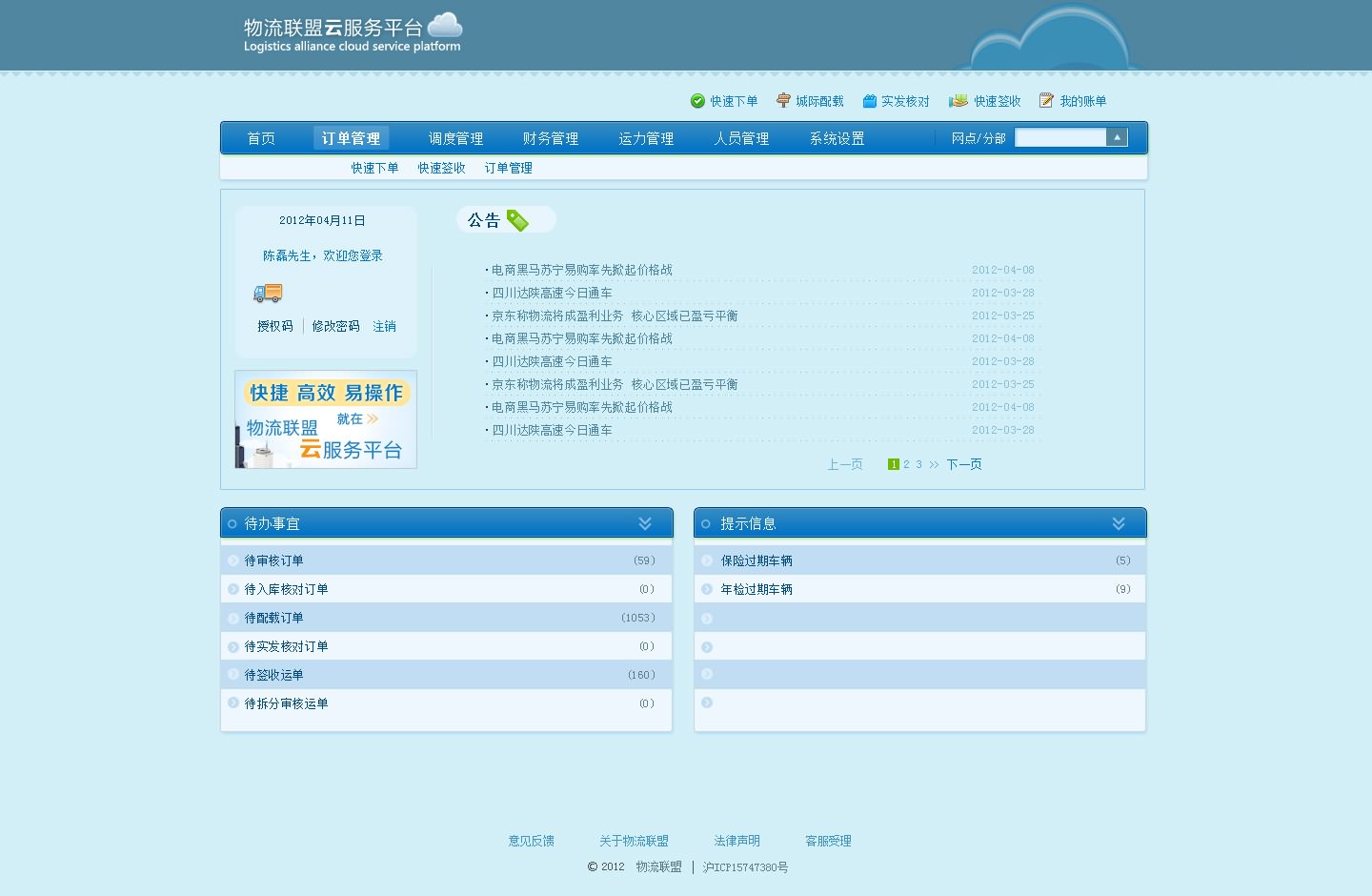The image size is (1372, 896).
Task: Open the 财务管理 menu tab
Action: (x=551, y=138)
